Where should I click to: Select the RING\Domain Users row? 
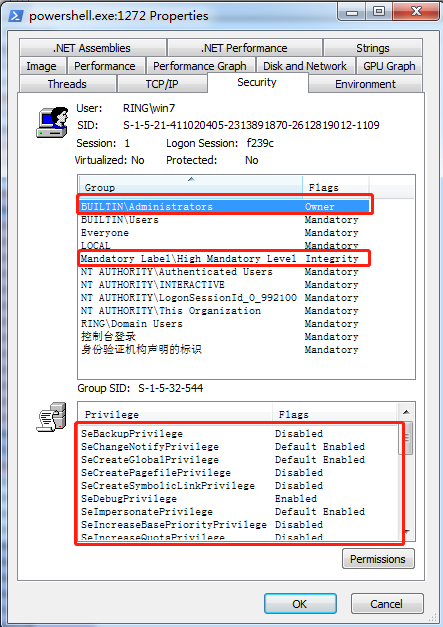(224, 323)
